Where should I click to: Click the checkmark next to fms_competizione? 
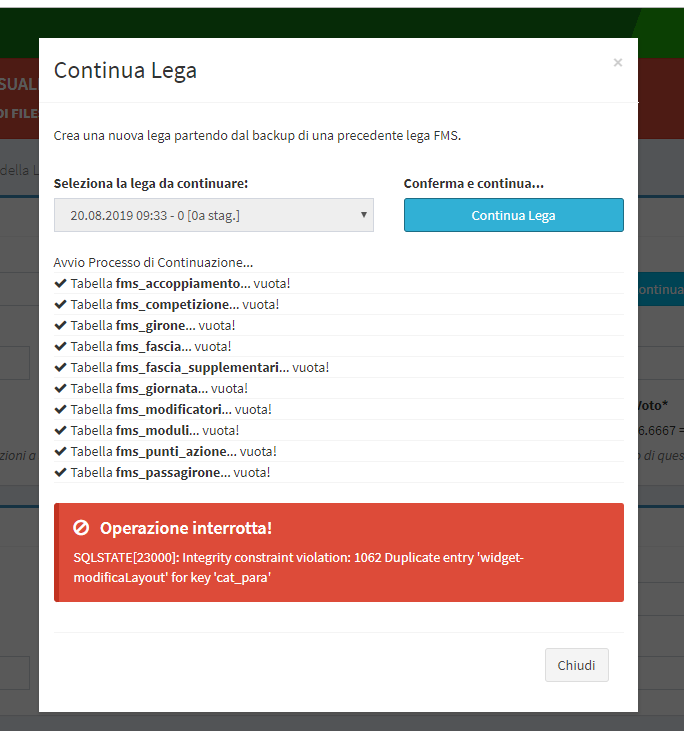(x=61, y=305)
